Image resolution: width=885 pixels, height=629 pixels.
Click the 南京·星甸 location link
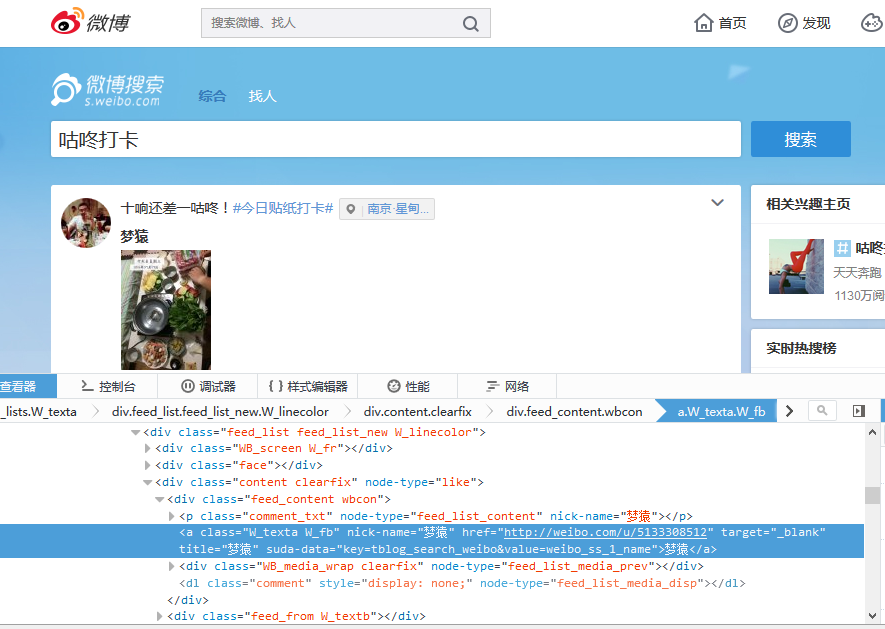398,209
